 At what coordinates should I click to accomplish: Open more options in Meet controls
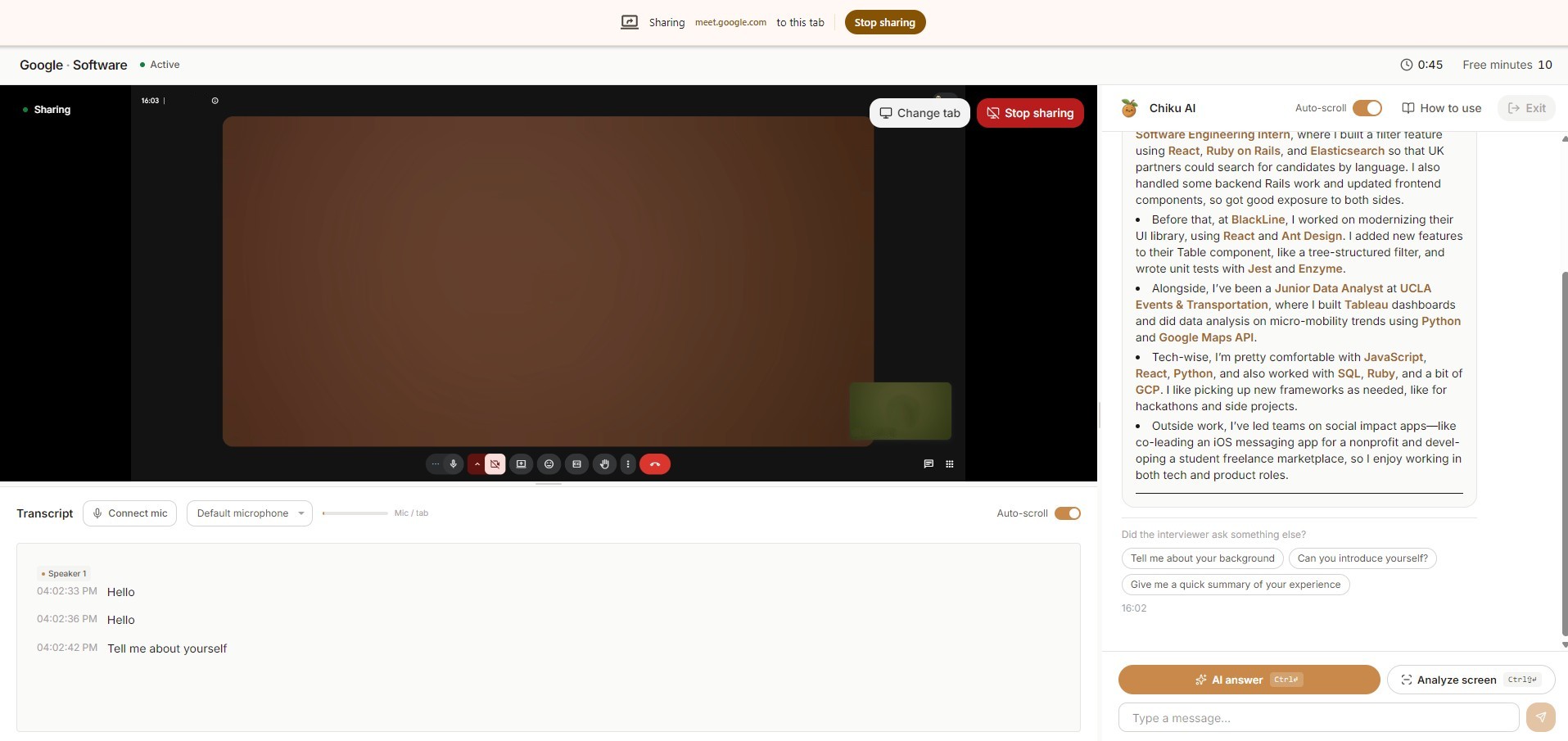[628, 464]
